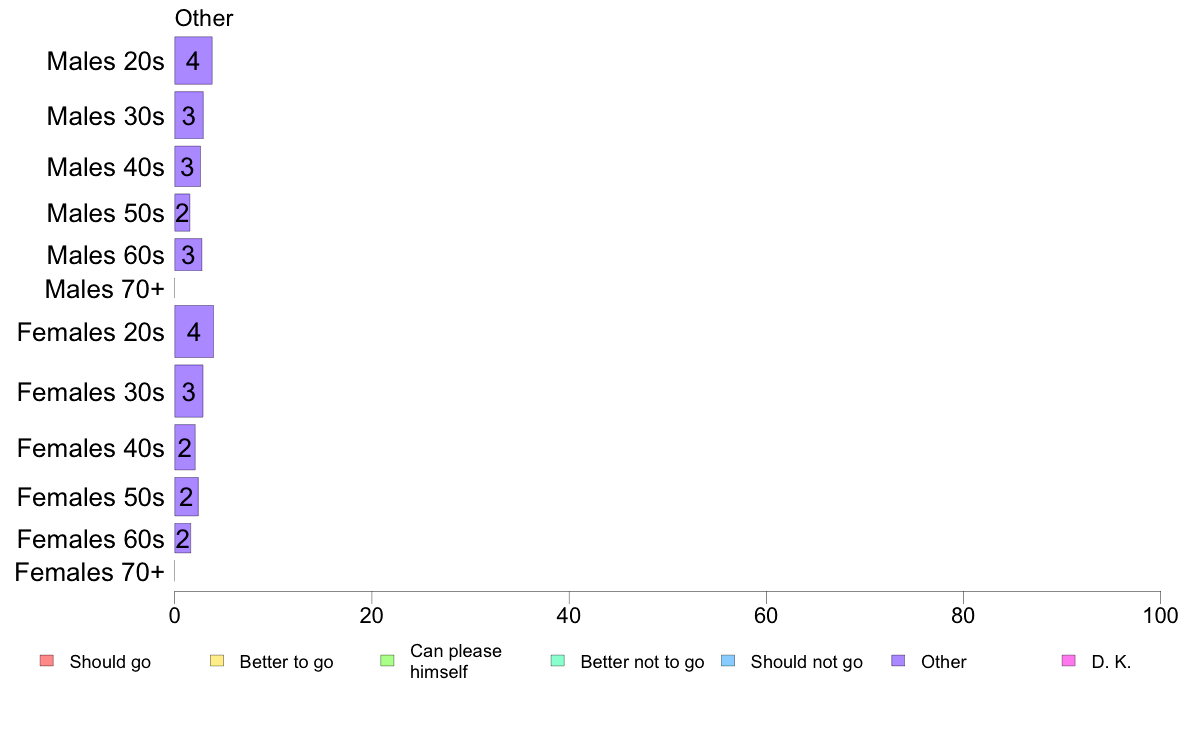Click the Other column heading
1188x736 pixels.
[204, 18]
